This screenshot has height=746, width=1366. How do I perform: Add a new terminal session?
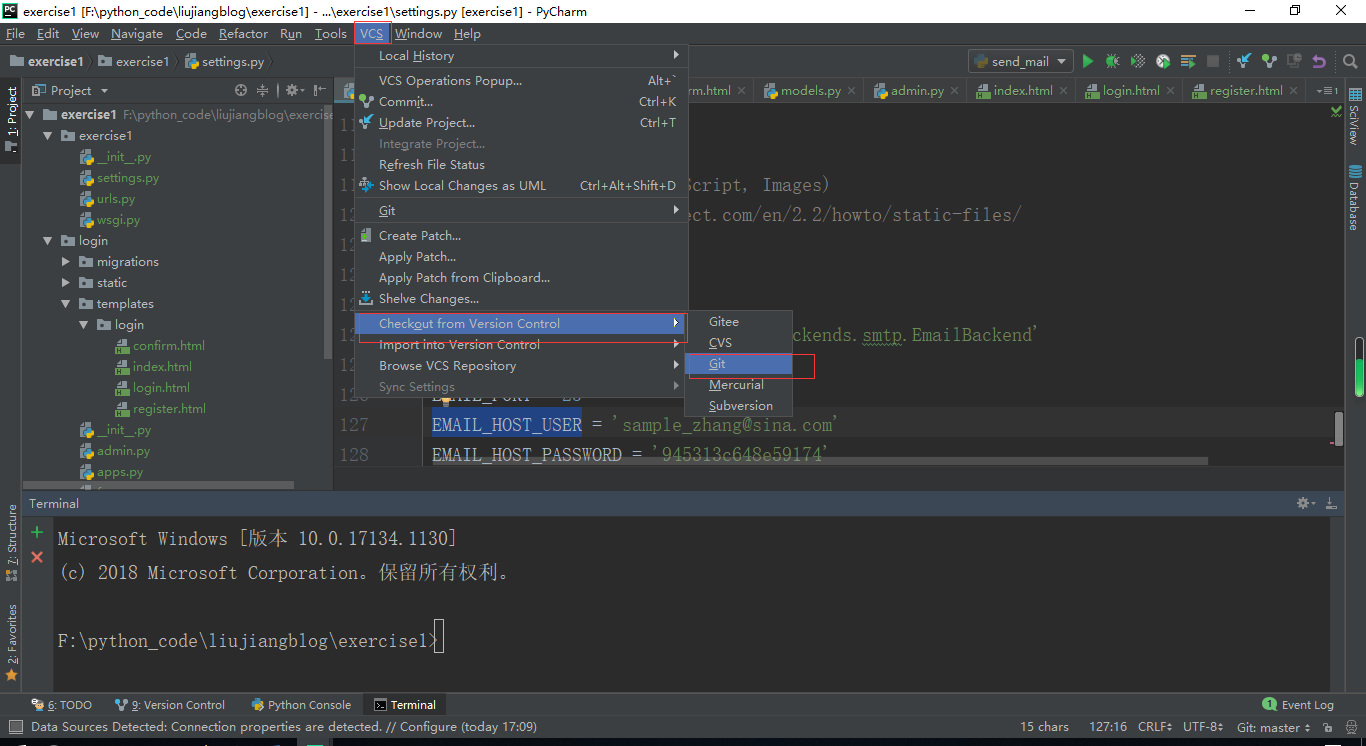pos(37,532)
